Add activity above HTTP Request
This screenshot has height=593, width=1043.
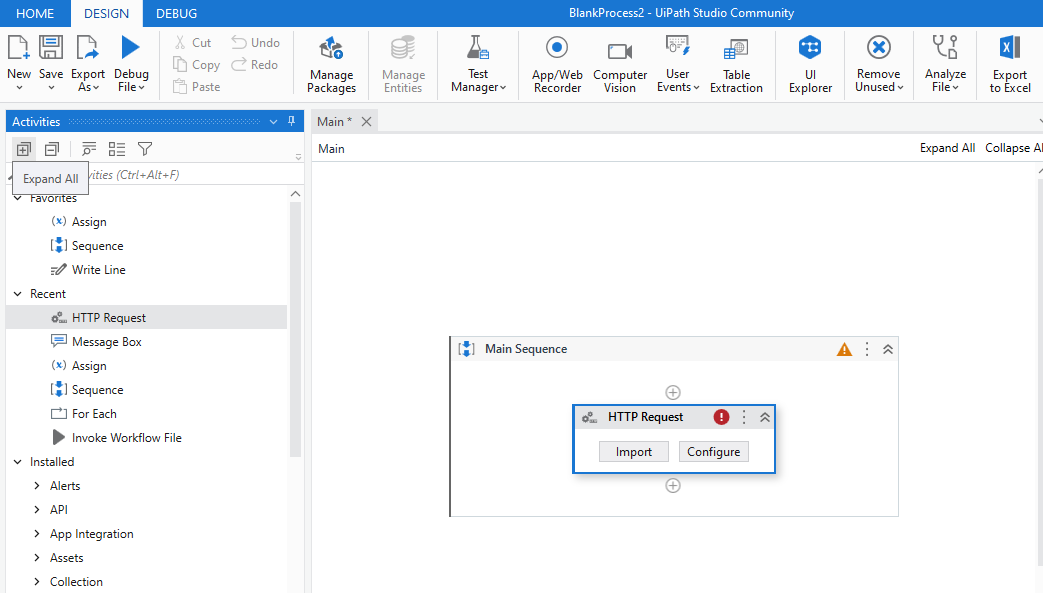(x=672, y=392)
